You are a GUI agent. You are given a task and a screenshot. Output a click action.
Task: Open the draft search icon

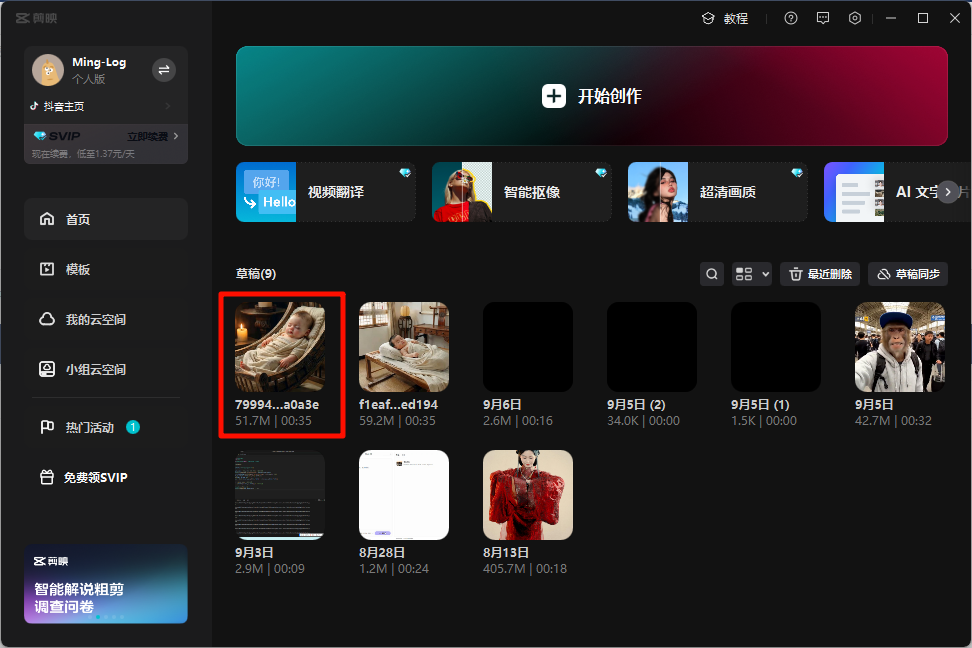711,274
